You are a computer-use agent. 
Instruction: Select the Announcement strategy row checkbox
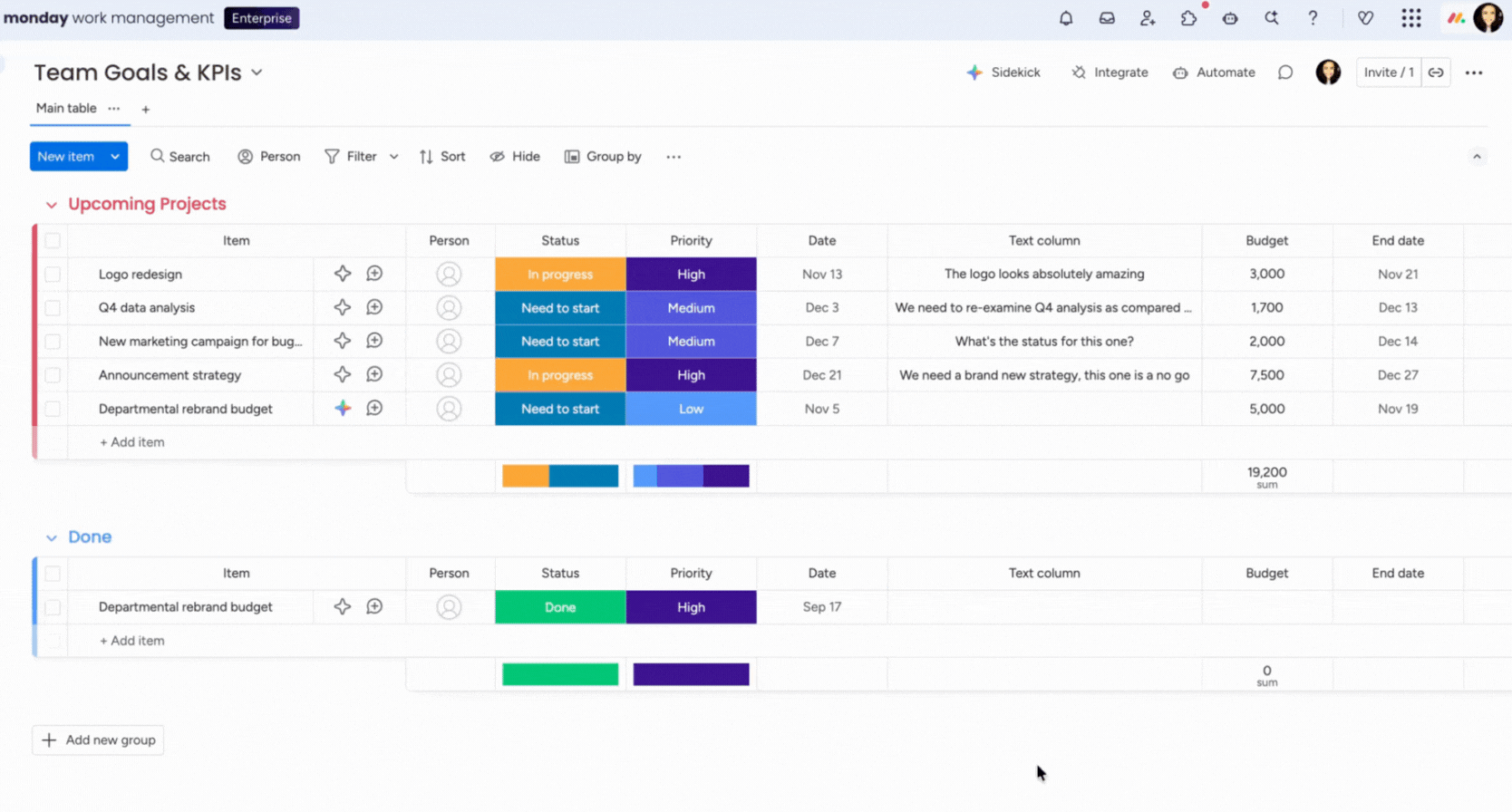pyautogui.click(x=53, y=375)
